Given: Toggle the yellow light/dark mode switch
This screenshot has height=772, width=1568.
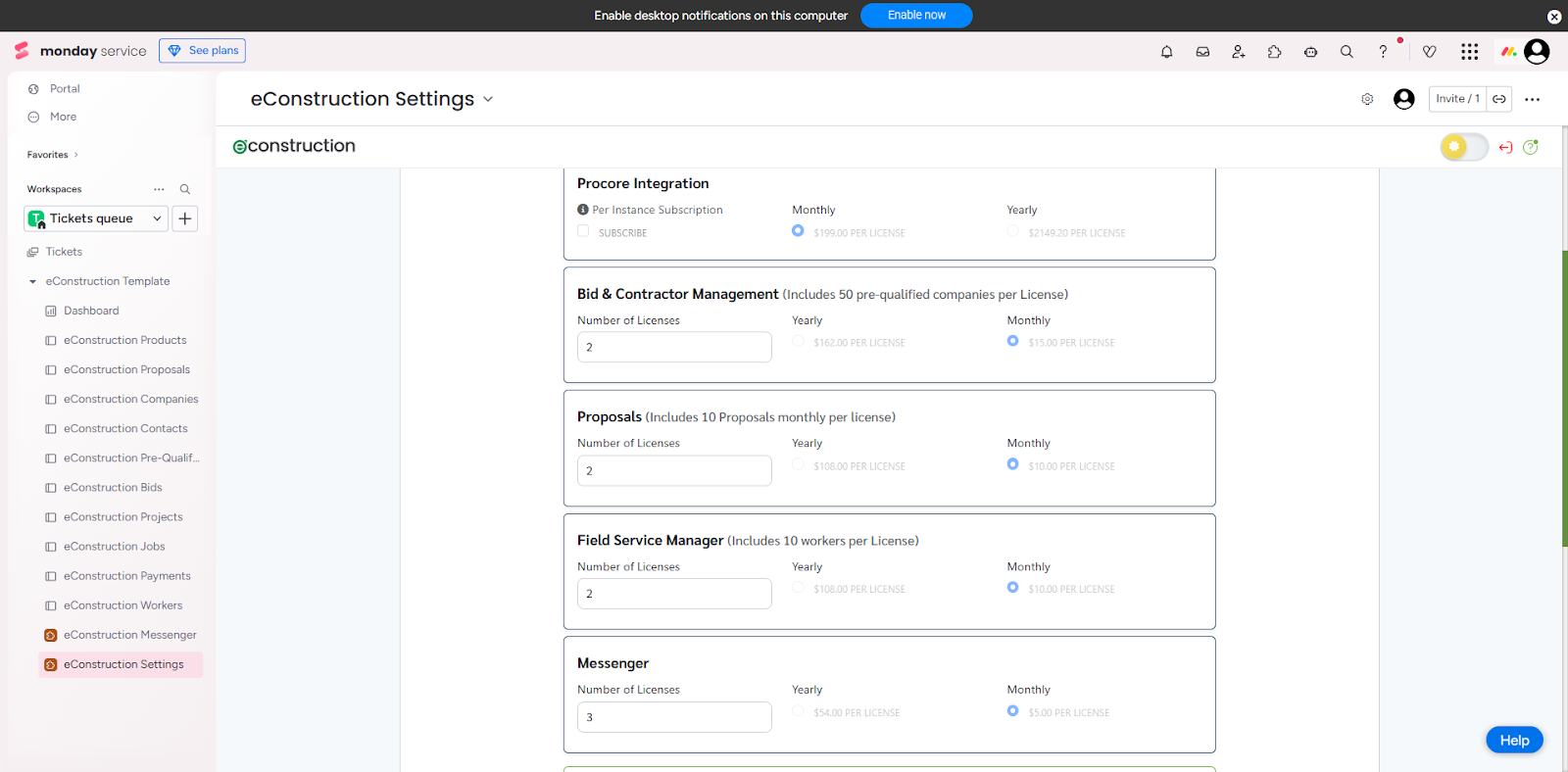Looking at the screenshot, I should click(1463, 147).
